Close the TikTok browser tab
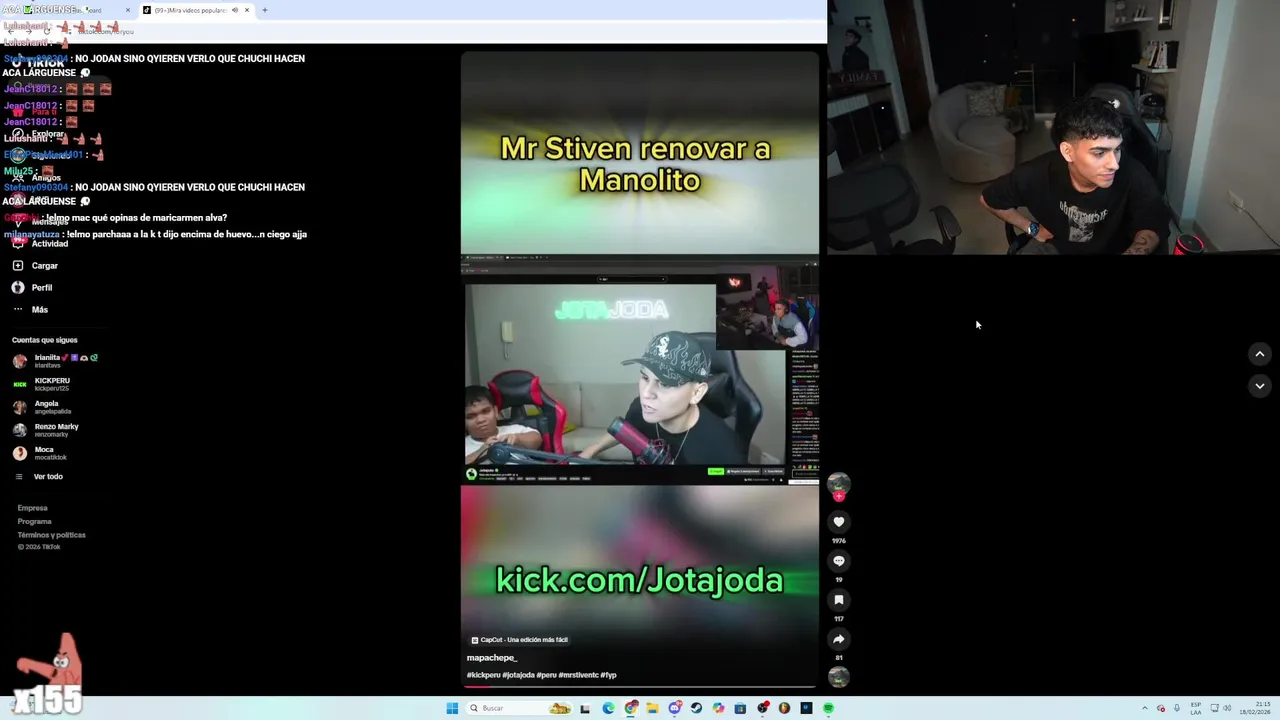Image resolution: width=1280 pixels, height=720 pixels. (x=247, y=10)
